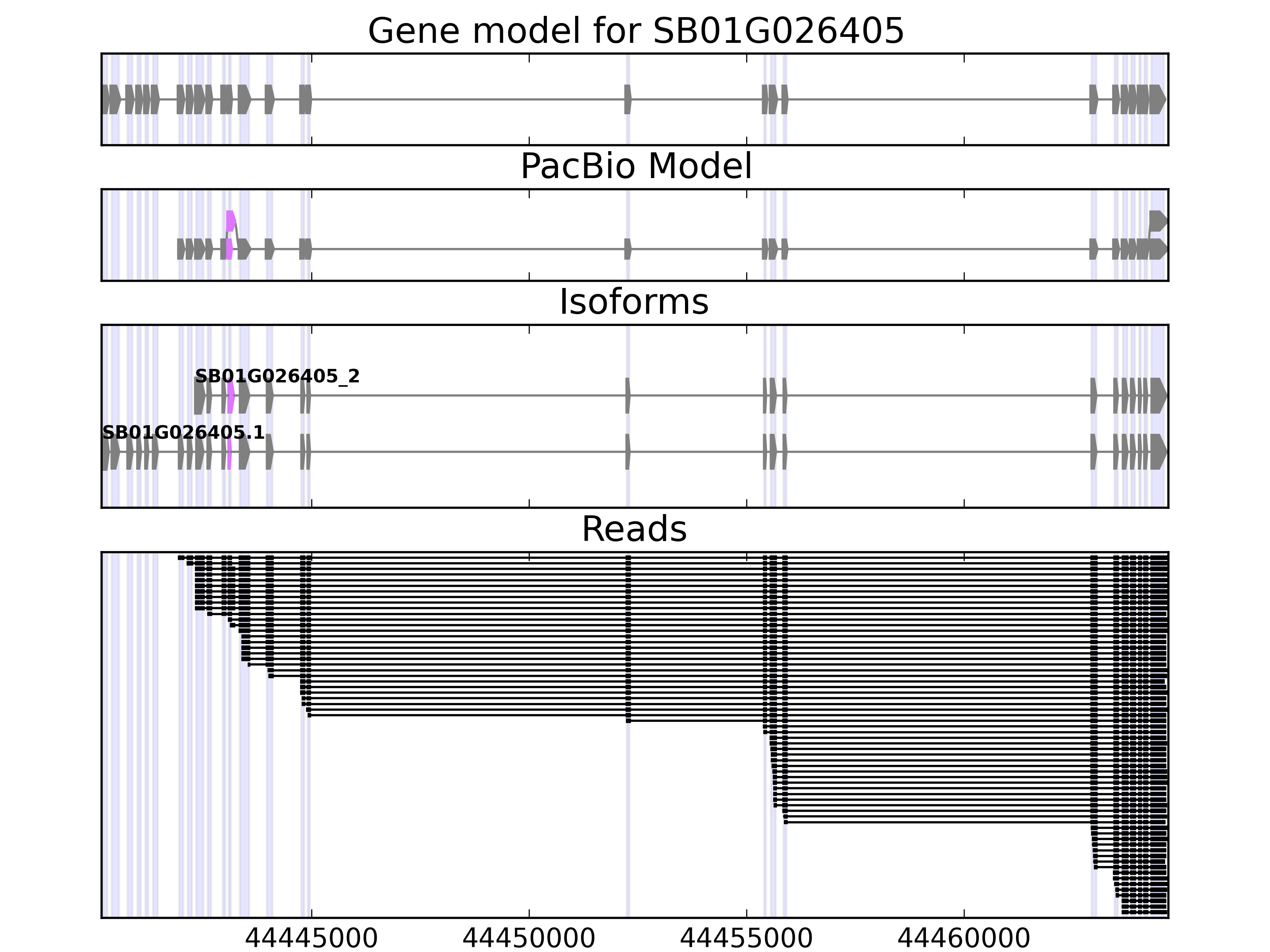The height and width of the screenshot is (952, 1270).
Task: Click the raised purple exon in PacBio Model
Action: [x=230, y=221]
